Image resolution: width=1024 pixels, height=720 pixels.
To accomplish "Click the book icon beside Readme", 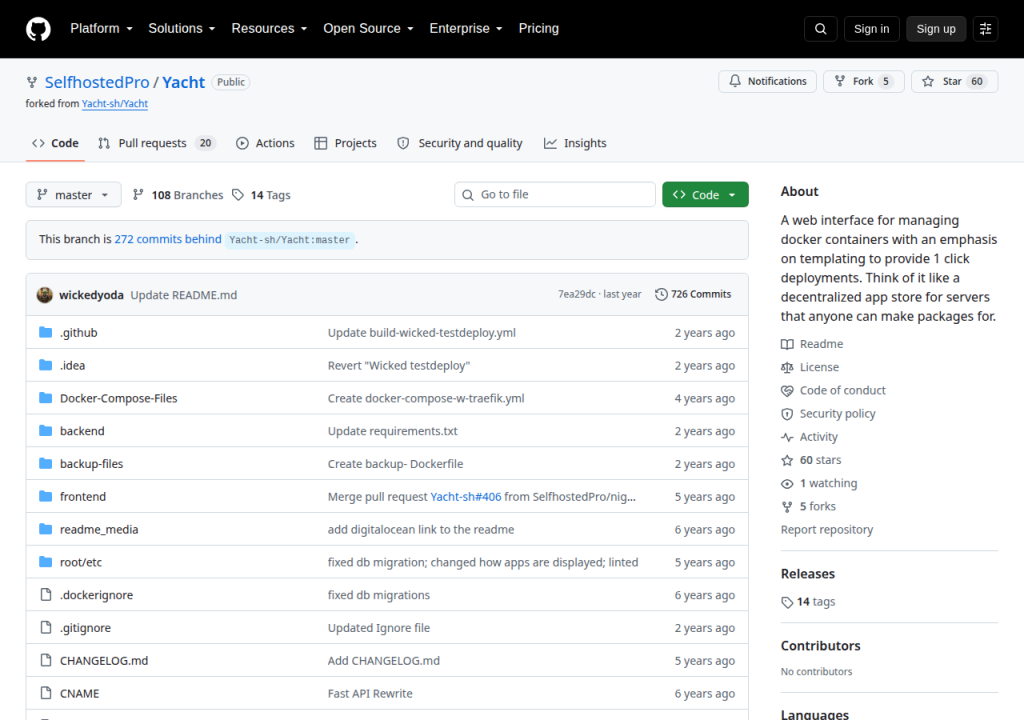I will pyautogui.click(x=787, y=344).
